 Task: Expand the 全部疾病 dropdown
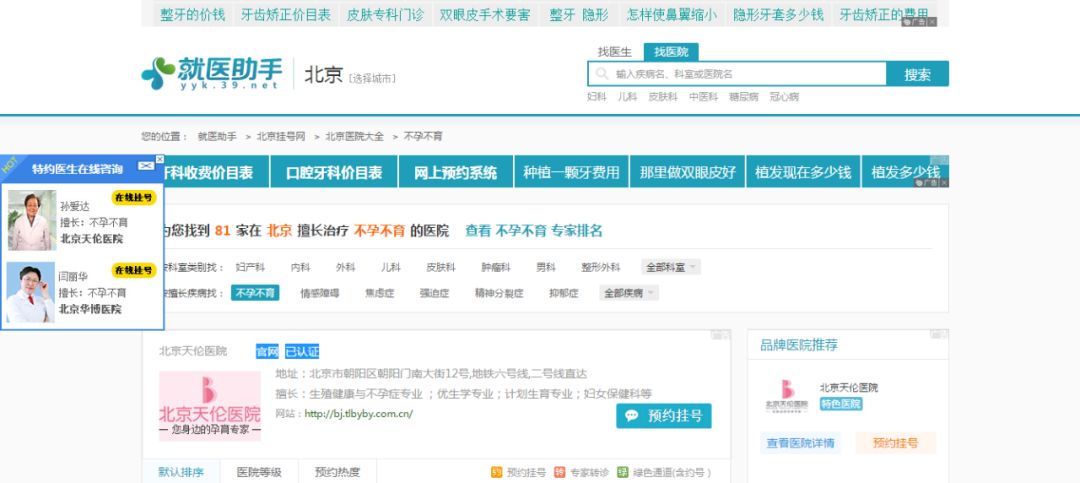pos(629,293)
